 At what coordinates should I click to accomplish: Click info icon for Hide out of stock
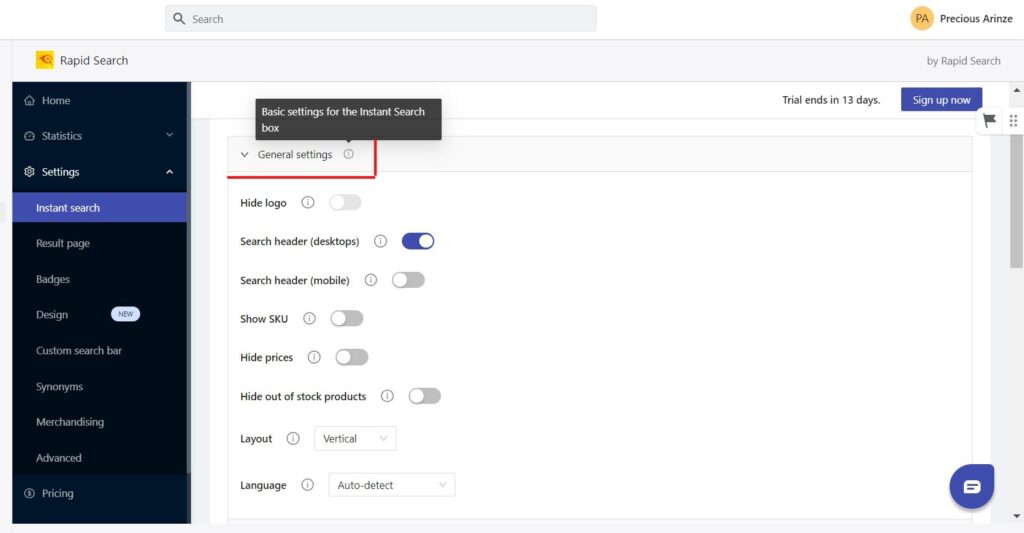point(387,396)
